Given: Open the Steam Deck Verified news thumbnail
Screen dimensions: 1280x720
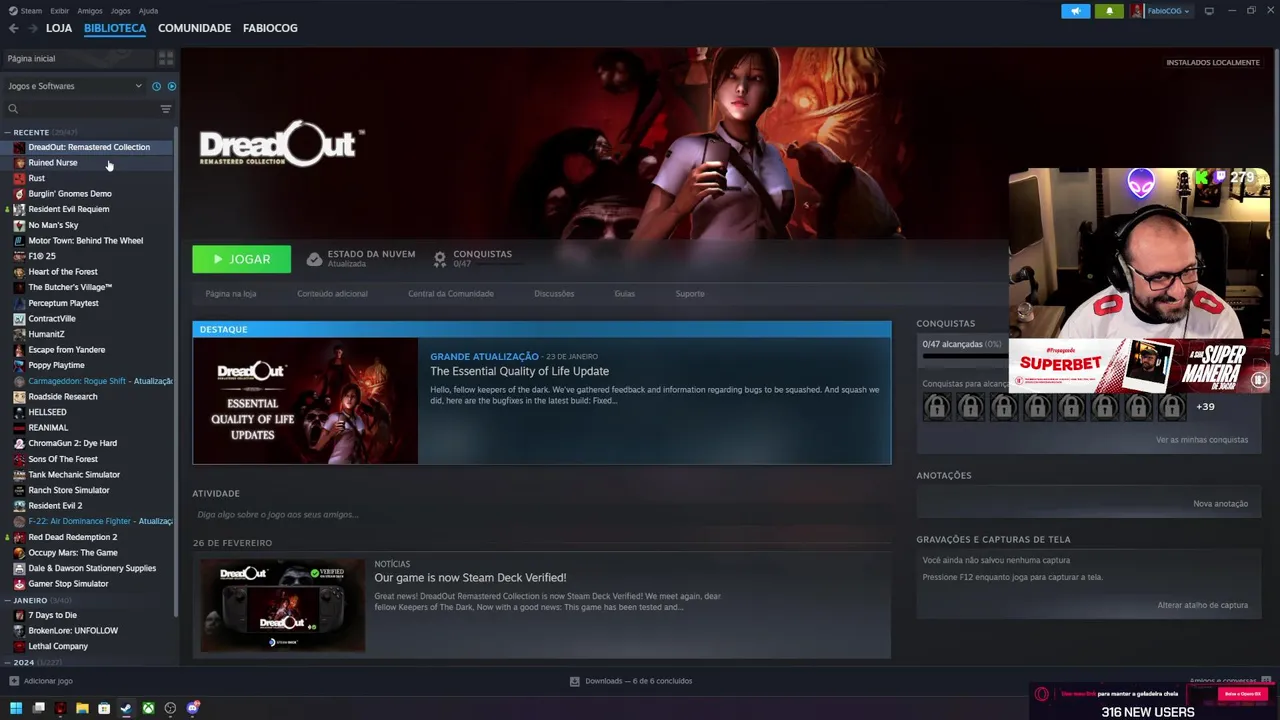Looking at the screenshot, I should coord(282,605).
